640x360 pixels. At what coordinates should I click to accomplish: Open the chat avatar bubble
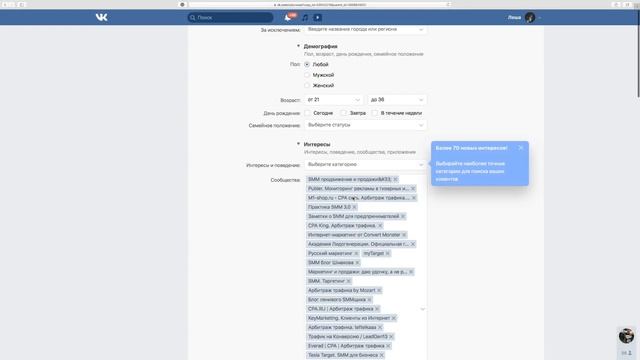(x=626, y=336)
